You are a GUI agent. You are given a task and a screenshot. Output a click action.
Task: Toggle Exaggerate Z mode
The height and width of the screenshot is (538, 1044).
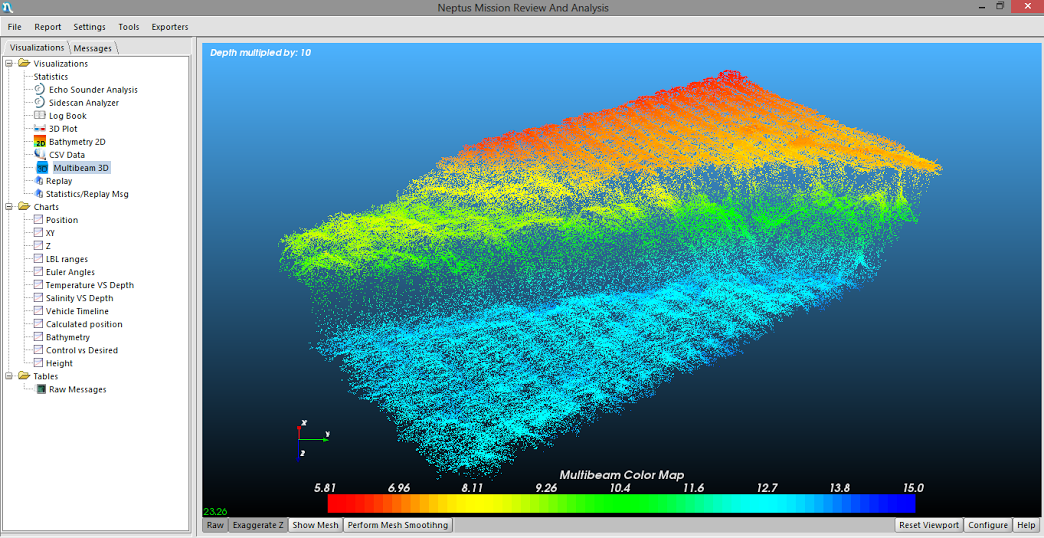(x=258, y=525)
